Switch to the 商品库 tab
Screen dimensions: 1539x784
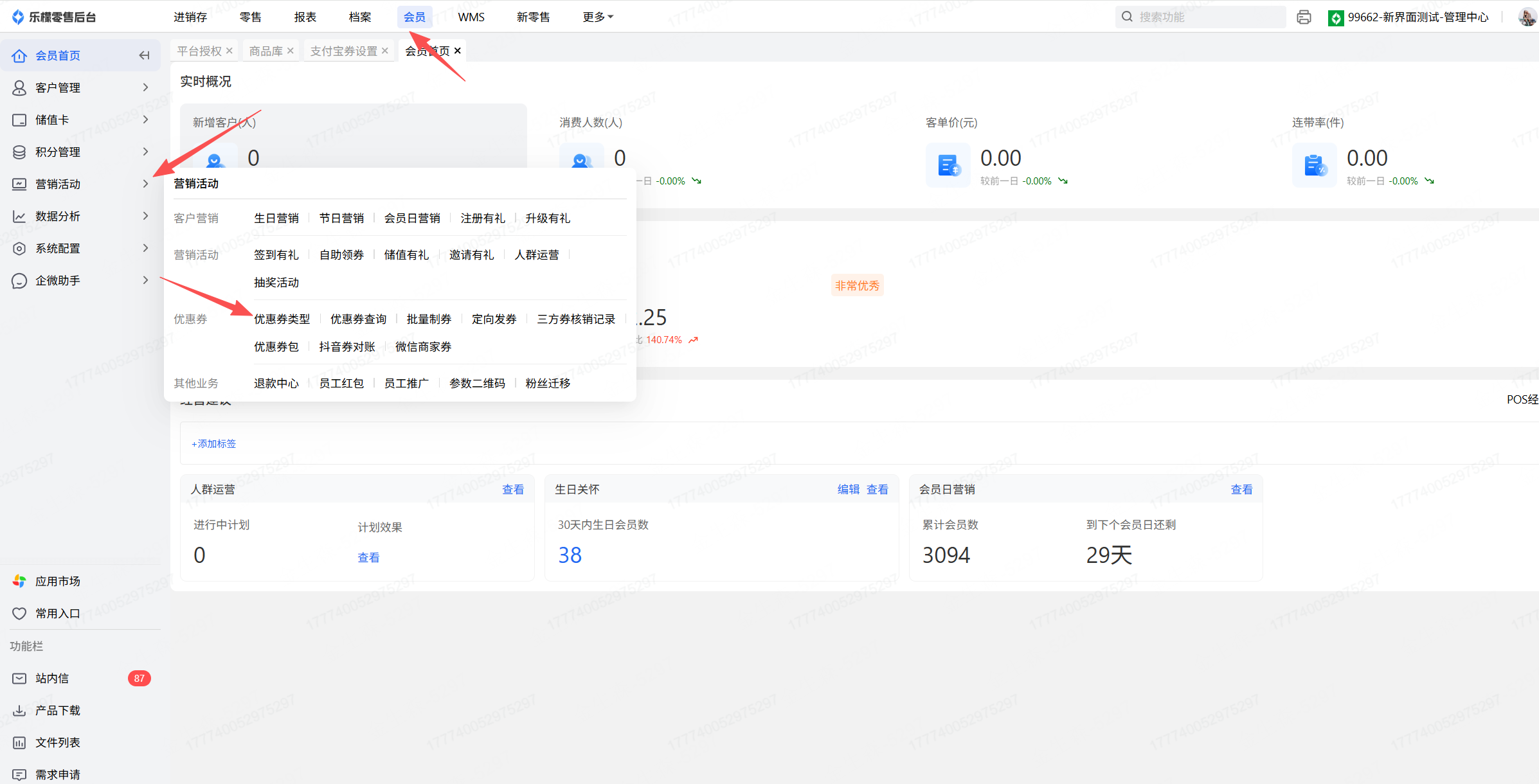tap(265, 51)
